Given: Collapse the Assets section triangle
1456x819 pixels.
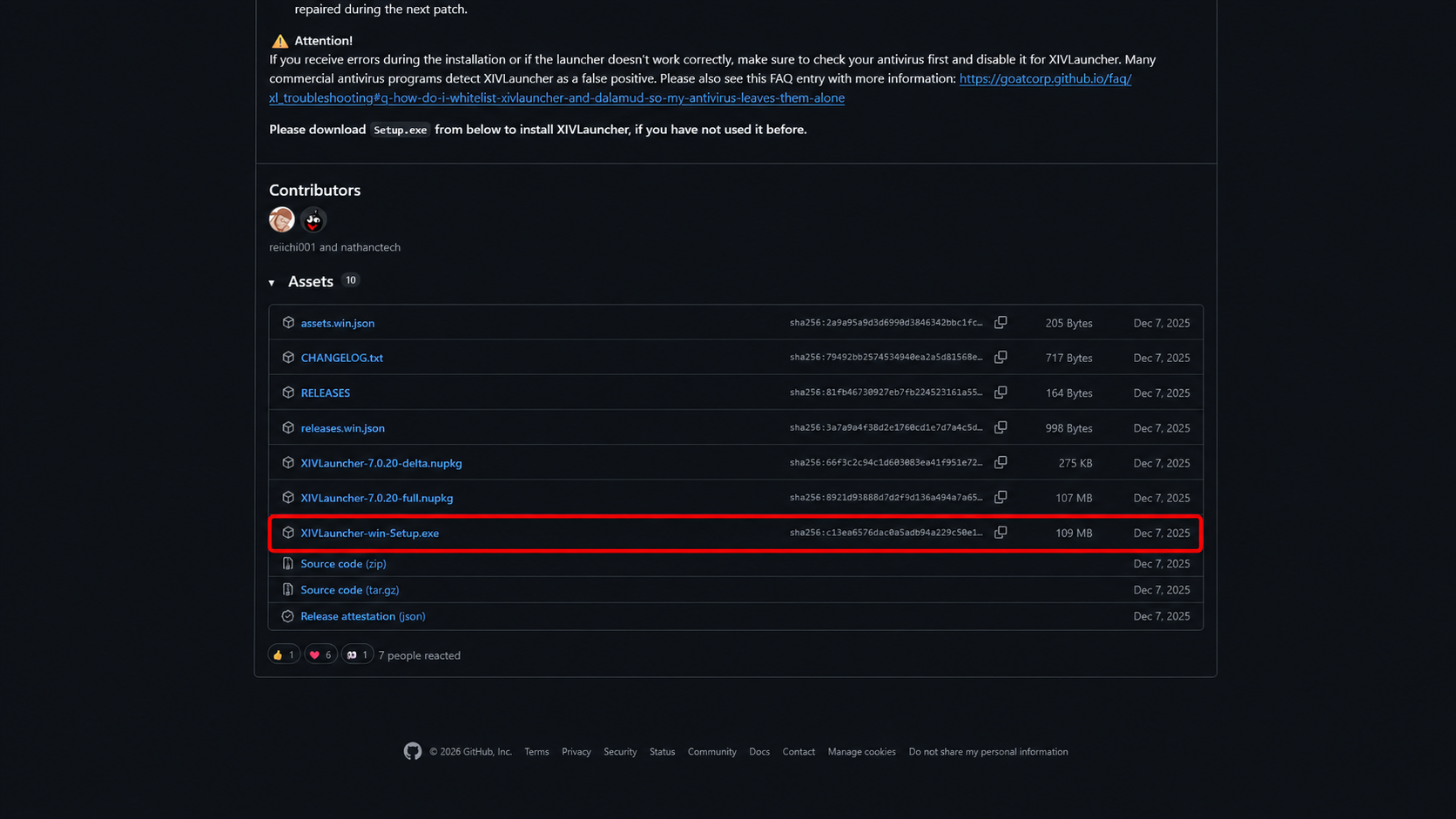Looking at the screenshot, I should (x=272, y=282).
